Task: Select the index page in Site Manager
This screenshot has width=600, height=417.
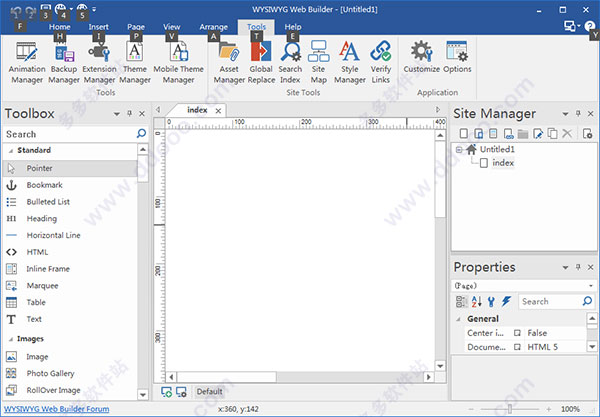Action: coord(503,163)
